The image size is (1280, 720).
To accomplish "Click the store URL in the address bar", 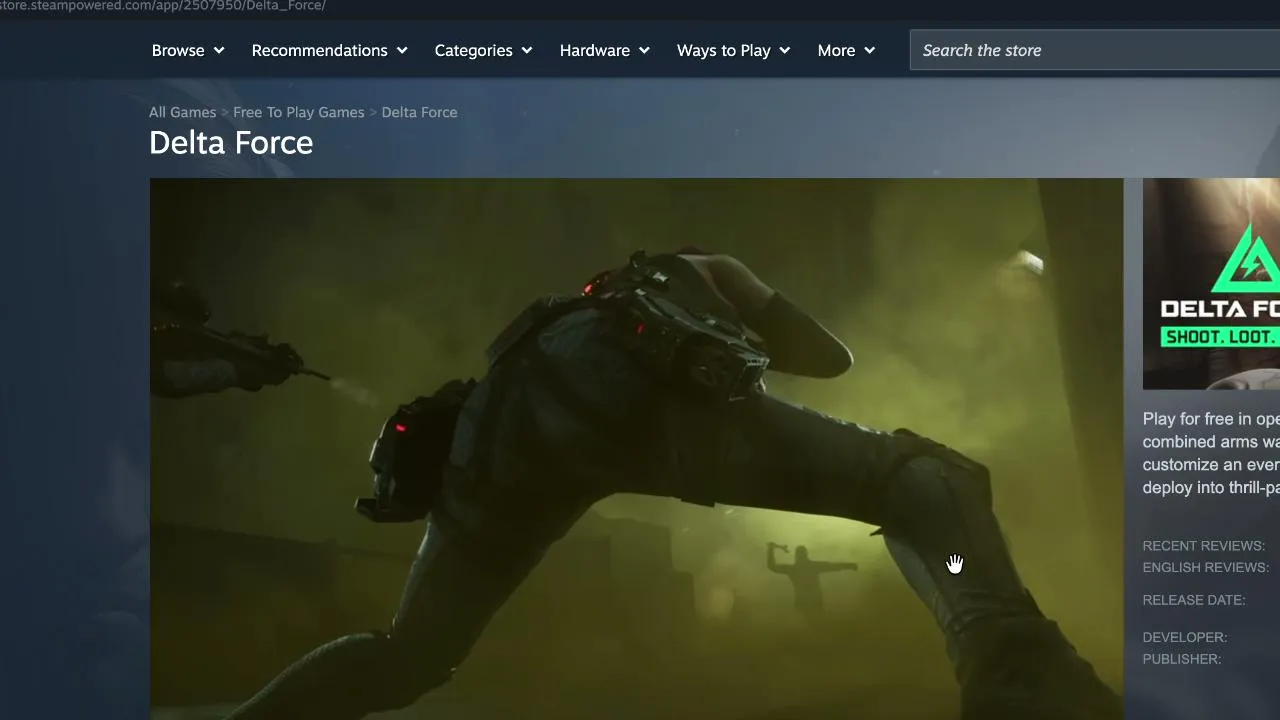I will 163,6.
